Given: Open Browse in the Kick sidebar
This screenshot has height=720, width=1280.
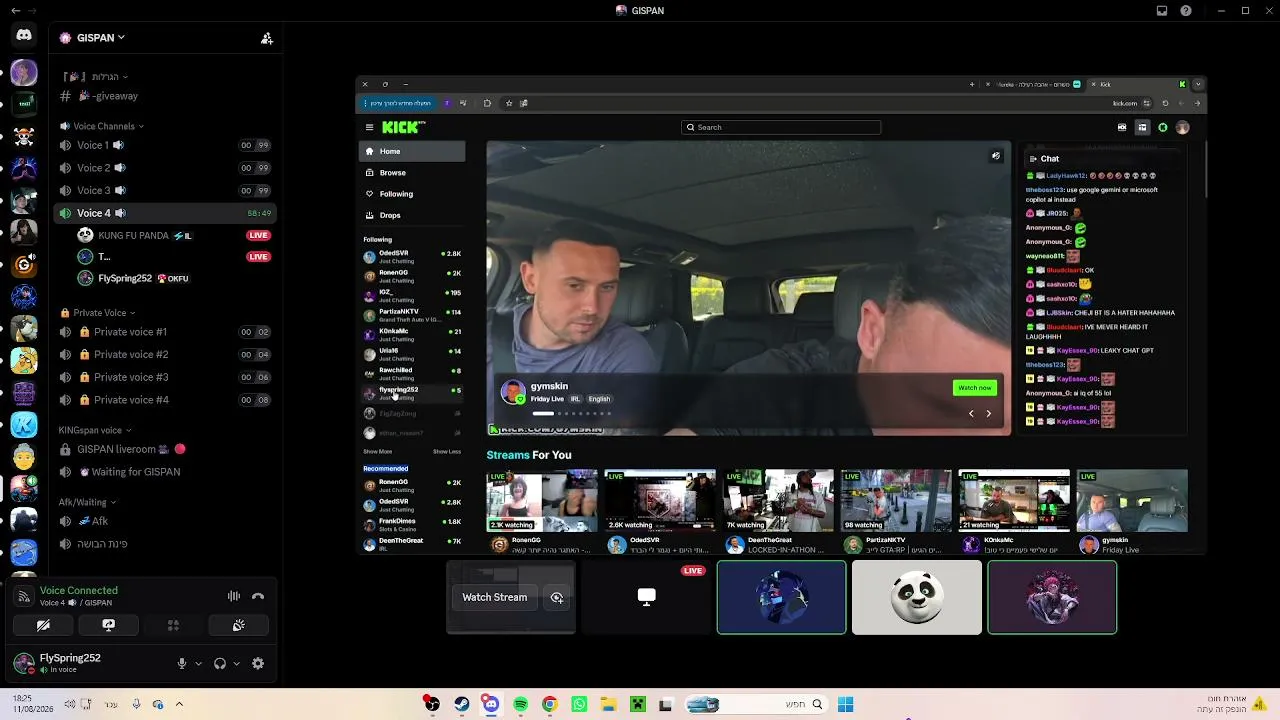Looking at the screenshot, I should click(412, 173).
